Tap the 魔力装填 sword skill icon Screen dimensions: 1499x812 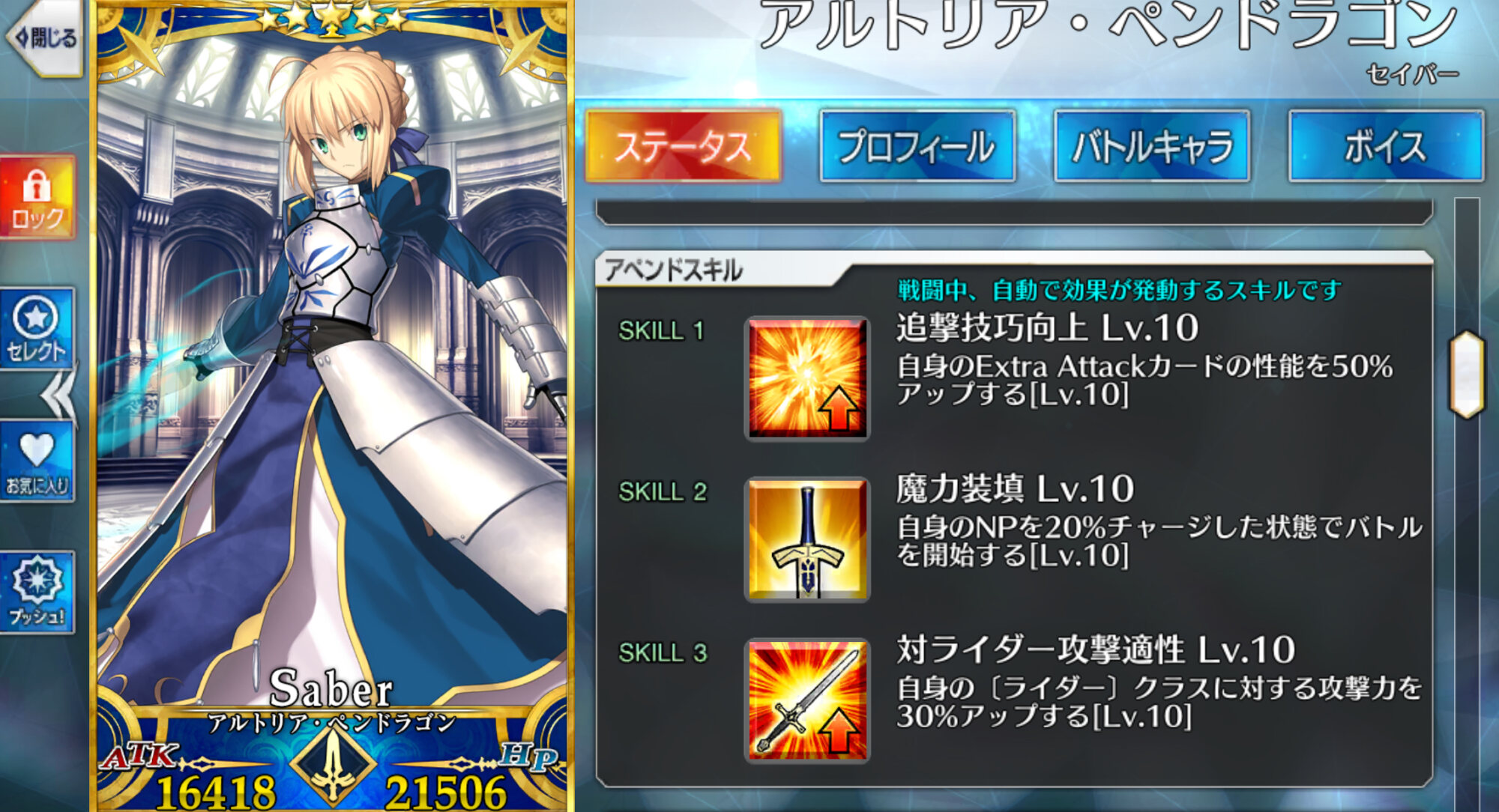[807, 539]
